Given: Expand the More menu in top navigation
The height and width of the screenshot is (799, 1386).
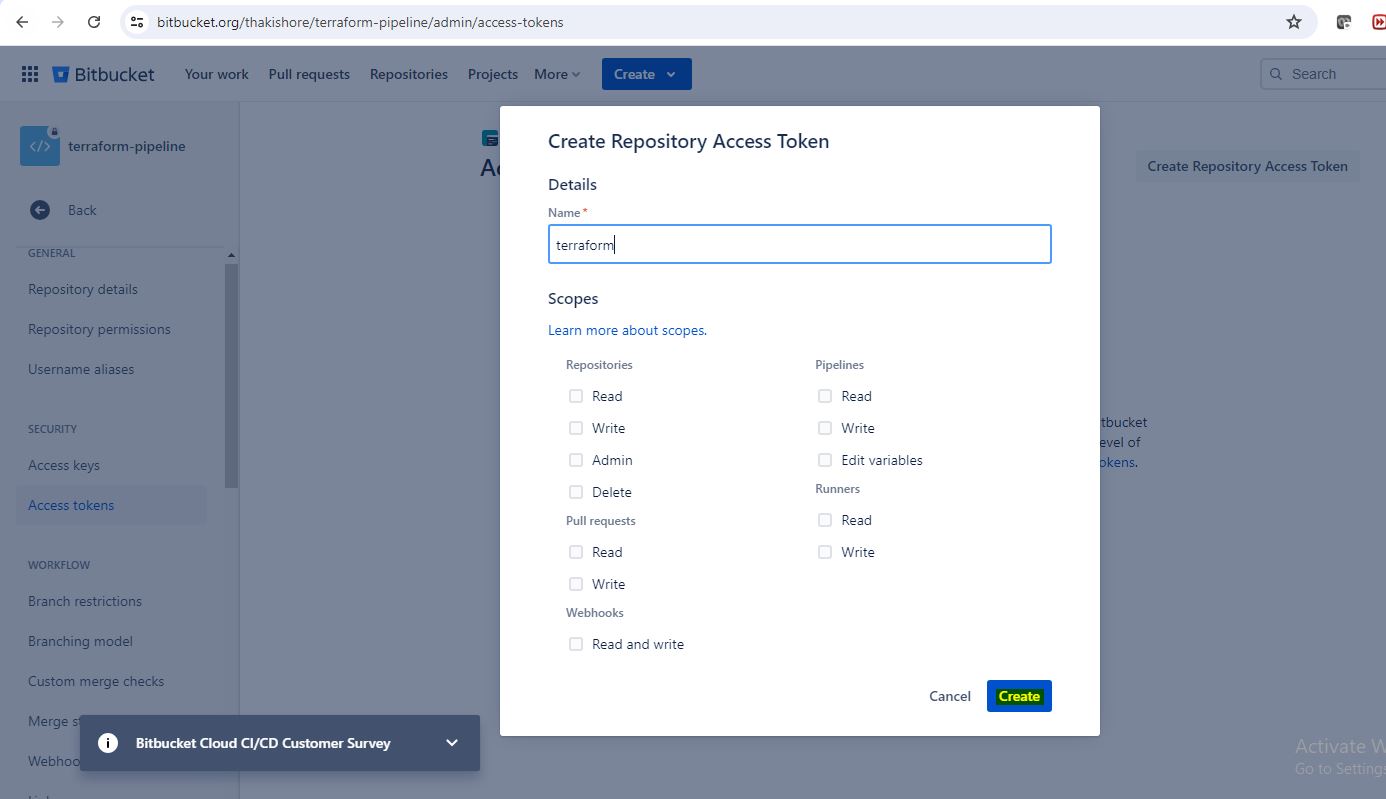Looking at the screenshot, I should 557,74.
